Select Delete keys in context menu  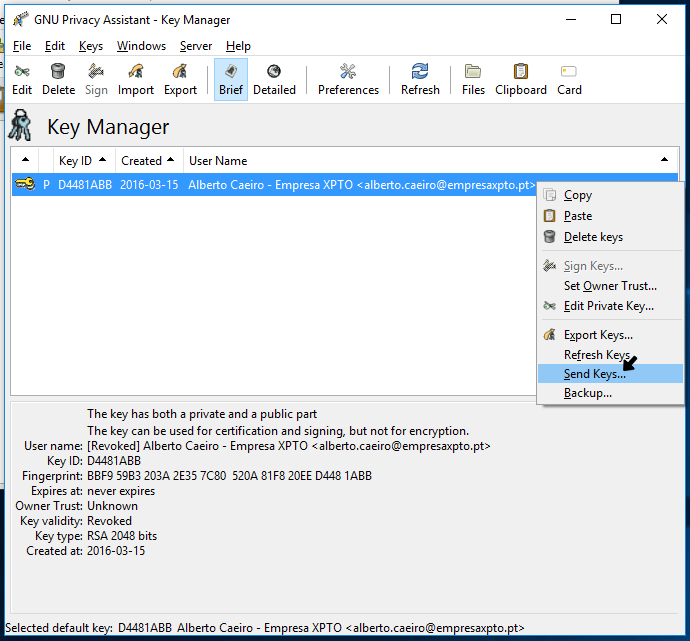pos(610,237)
